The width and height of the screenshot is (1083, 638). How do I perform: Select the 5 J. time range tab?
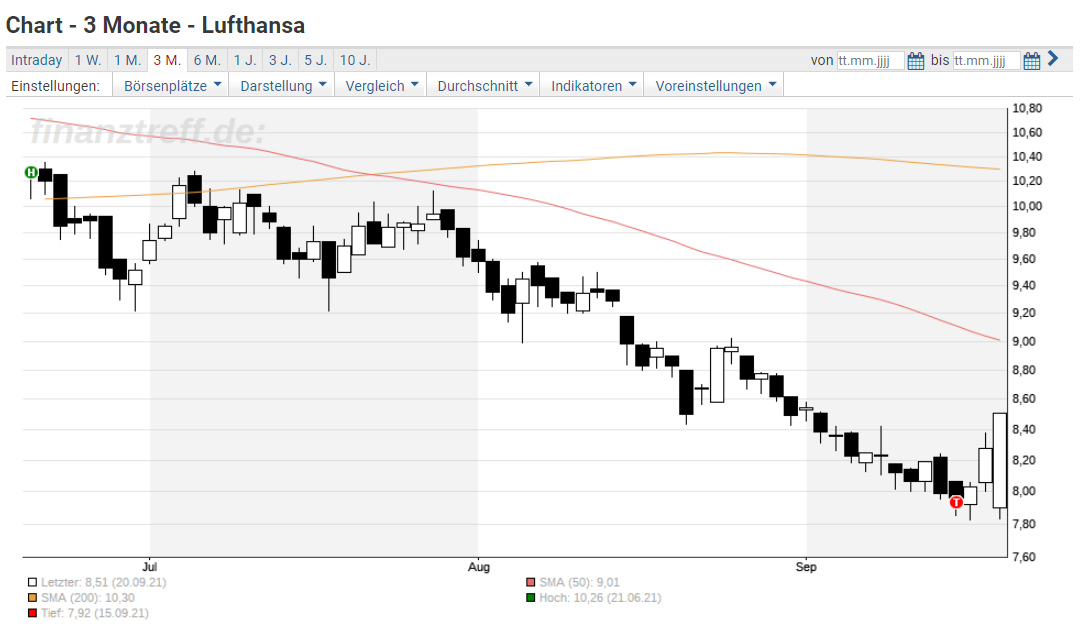[x=316, y=60]
